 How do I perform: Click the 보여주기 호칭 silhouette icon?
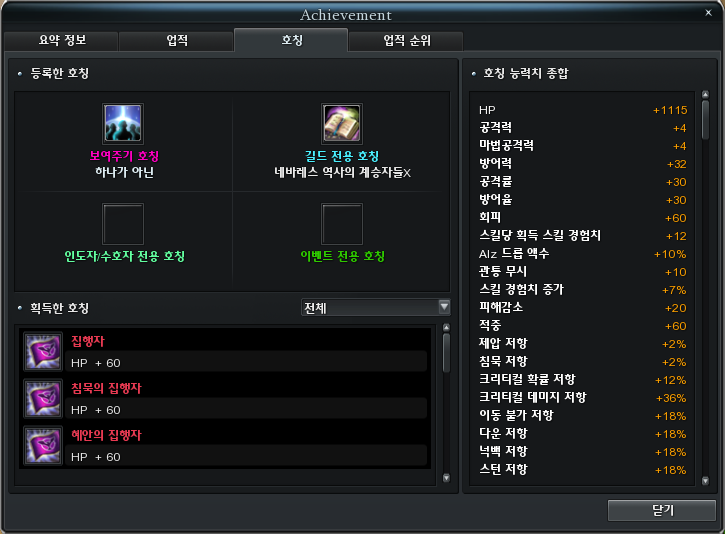click(x=123, y=124)
